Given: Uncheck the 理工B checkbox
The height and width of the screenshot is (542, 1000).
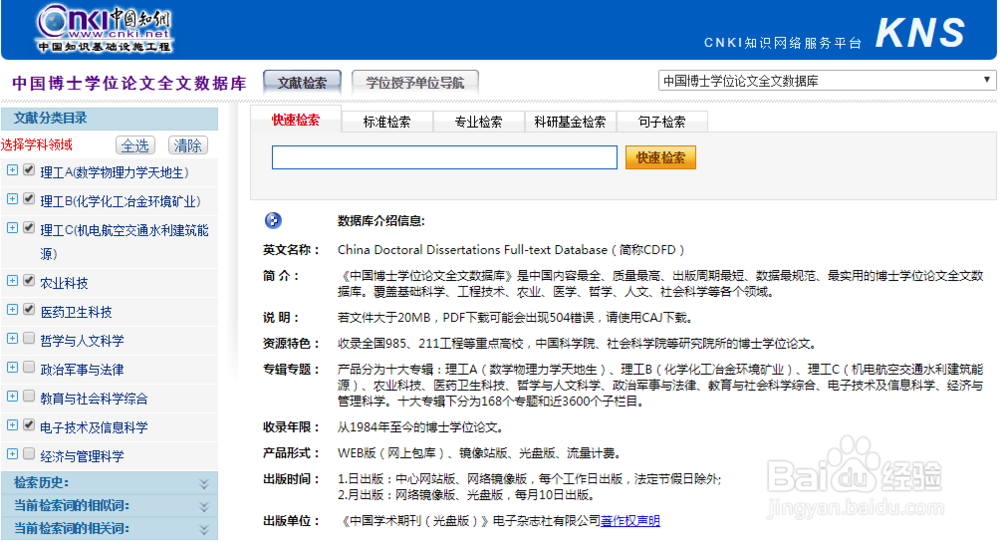Looking at the screenshot, I should [x=29, y=198].
